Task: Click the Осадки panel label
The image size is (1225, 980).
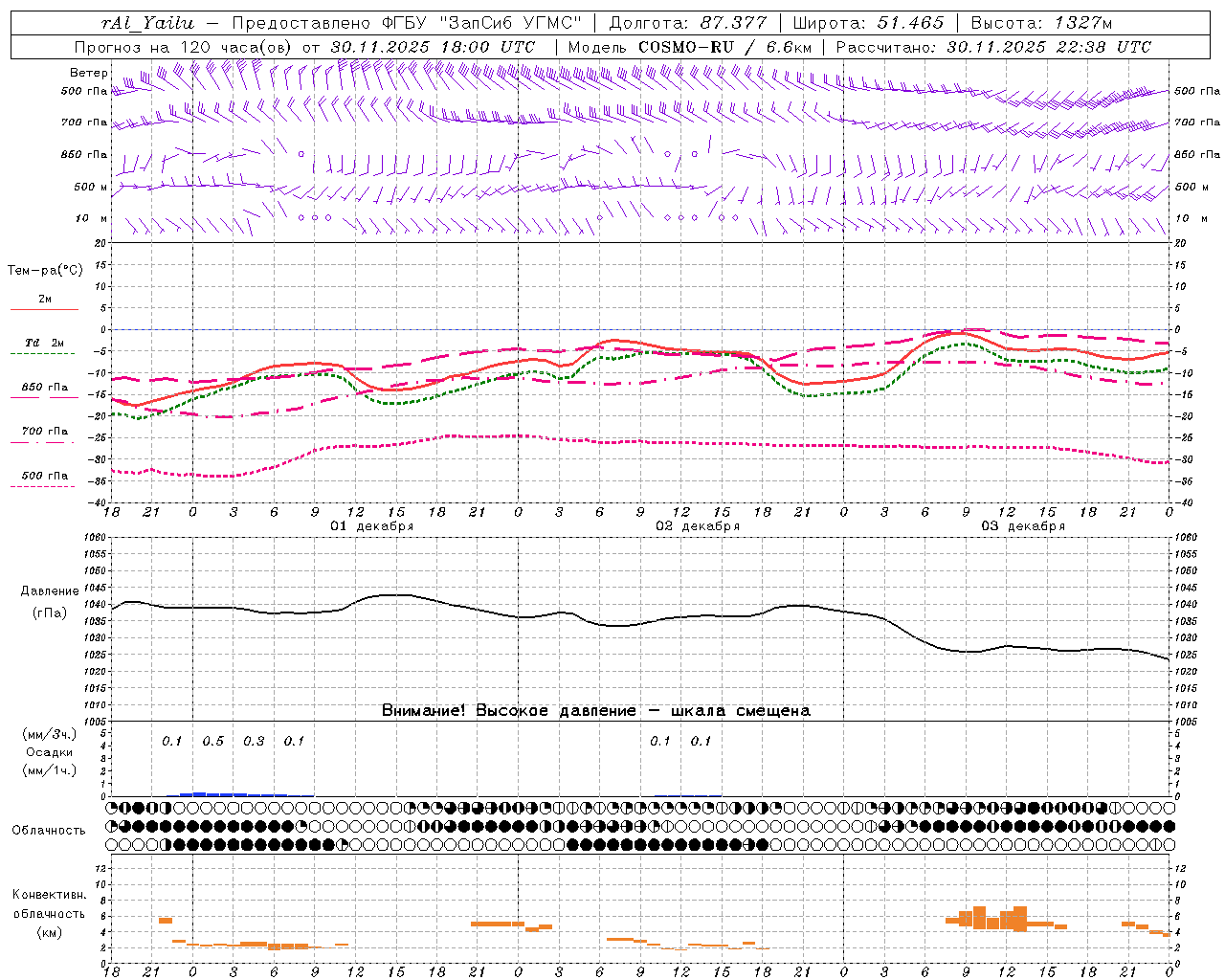Action: (50, 752)
